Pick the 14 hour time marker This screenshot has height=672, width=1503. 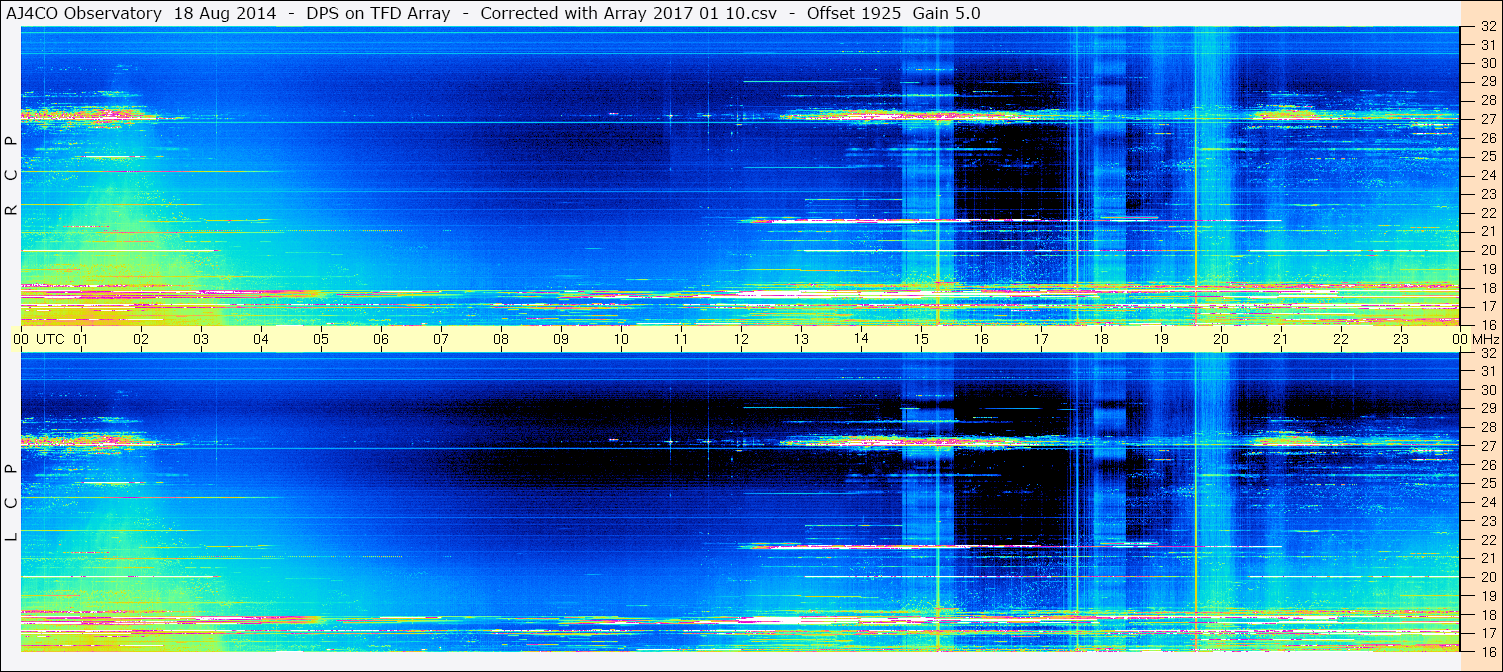click(861, 339)
